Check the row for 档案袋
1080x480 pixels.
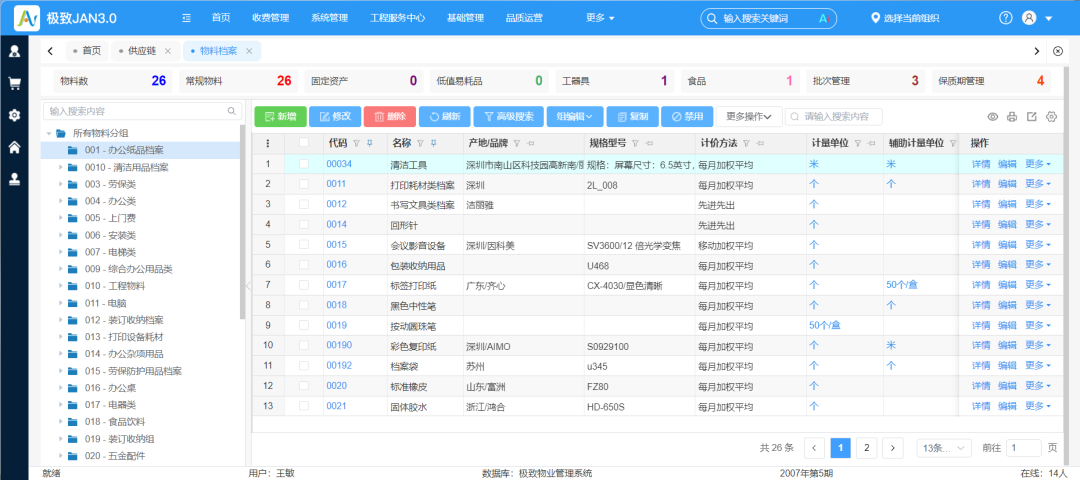[304, 365]
